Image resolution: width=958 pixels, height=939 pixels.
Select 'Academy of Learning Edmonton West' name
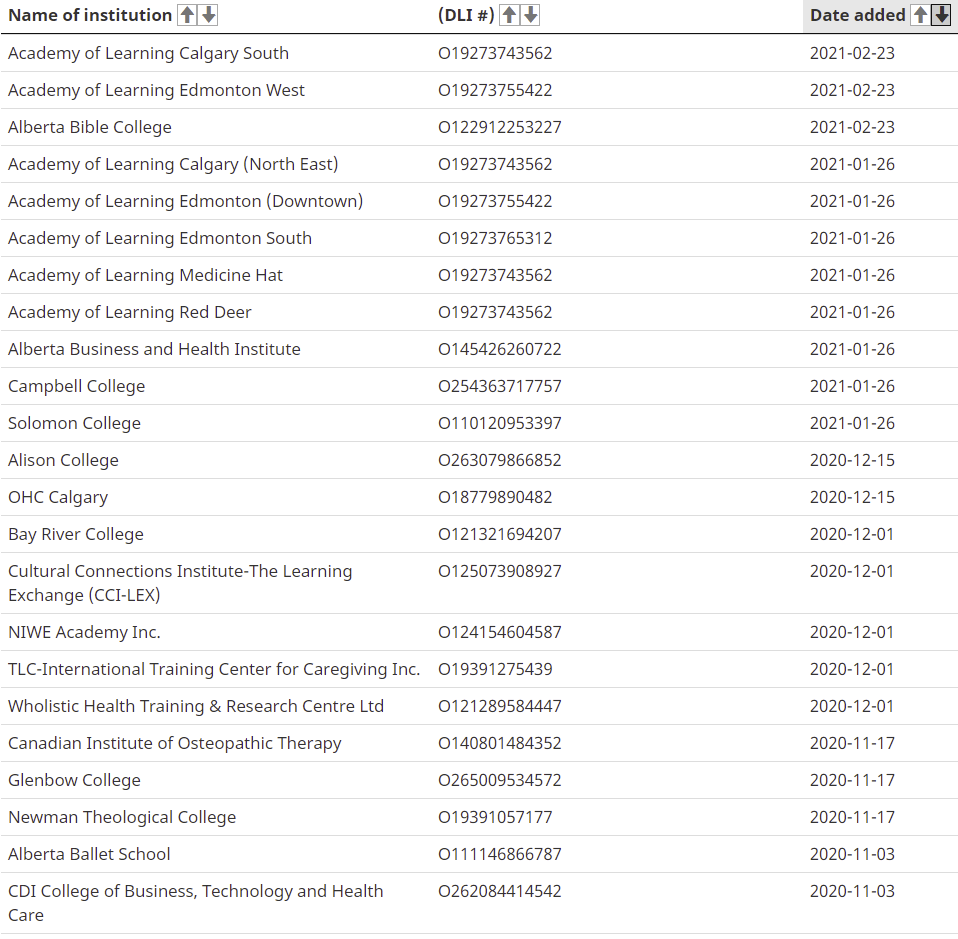(x=156, y=90)
